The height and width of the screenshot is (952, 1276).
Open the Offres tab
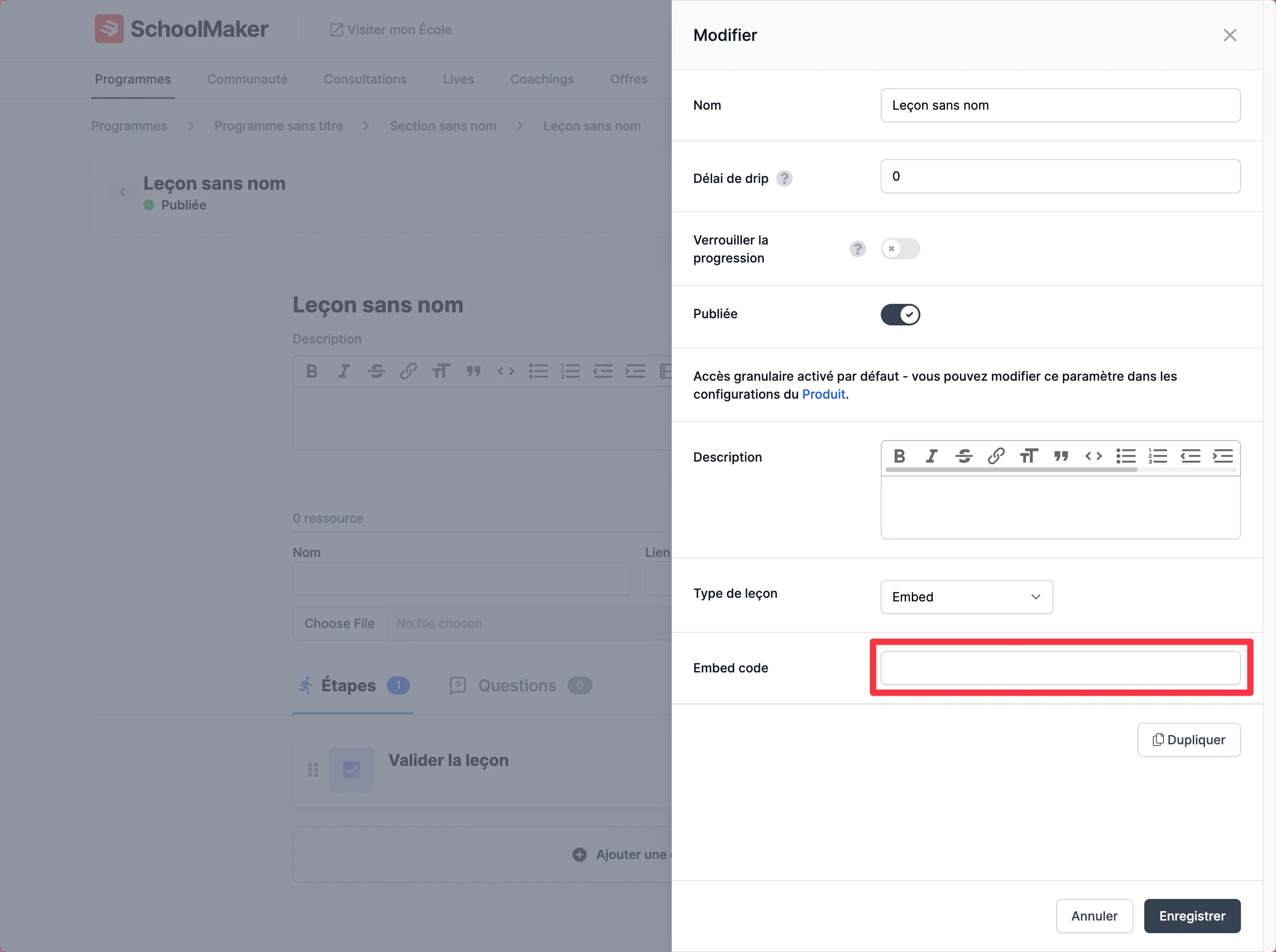click(x=629, y=79)
